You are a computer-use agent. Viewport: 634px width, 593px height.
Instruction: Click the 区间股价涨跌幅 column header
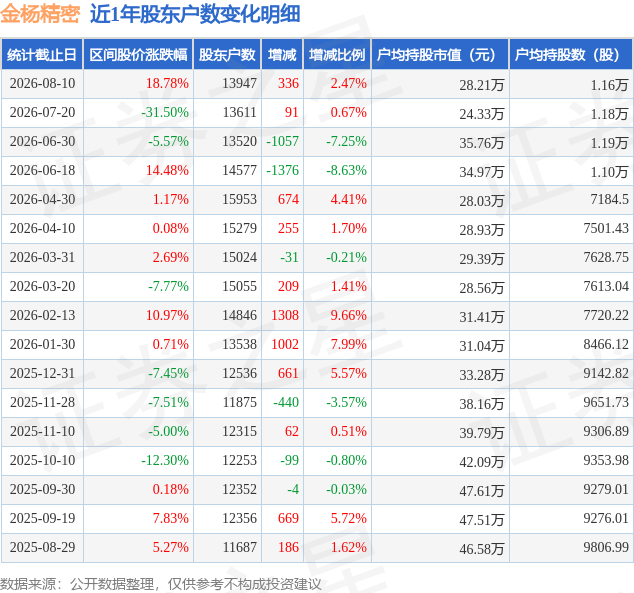tap(138, 54)
